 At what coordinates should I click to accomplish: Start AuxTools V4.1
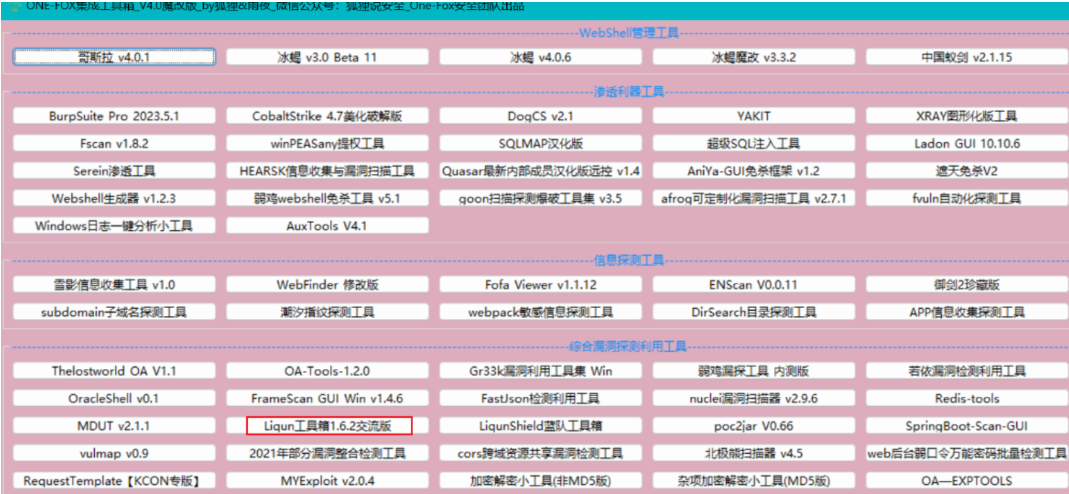[x=327, y=226]
